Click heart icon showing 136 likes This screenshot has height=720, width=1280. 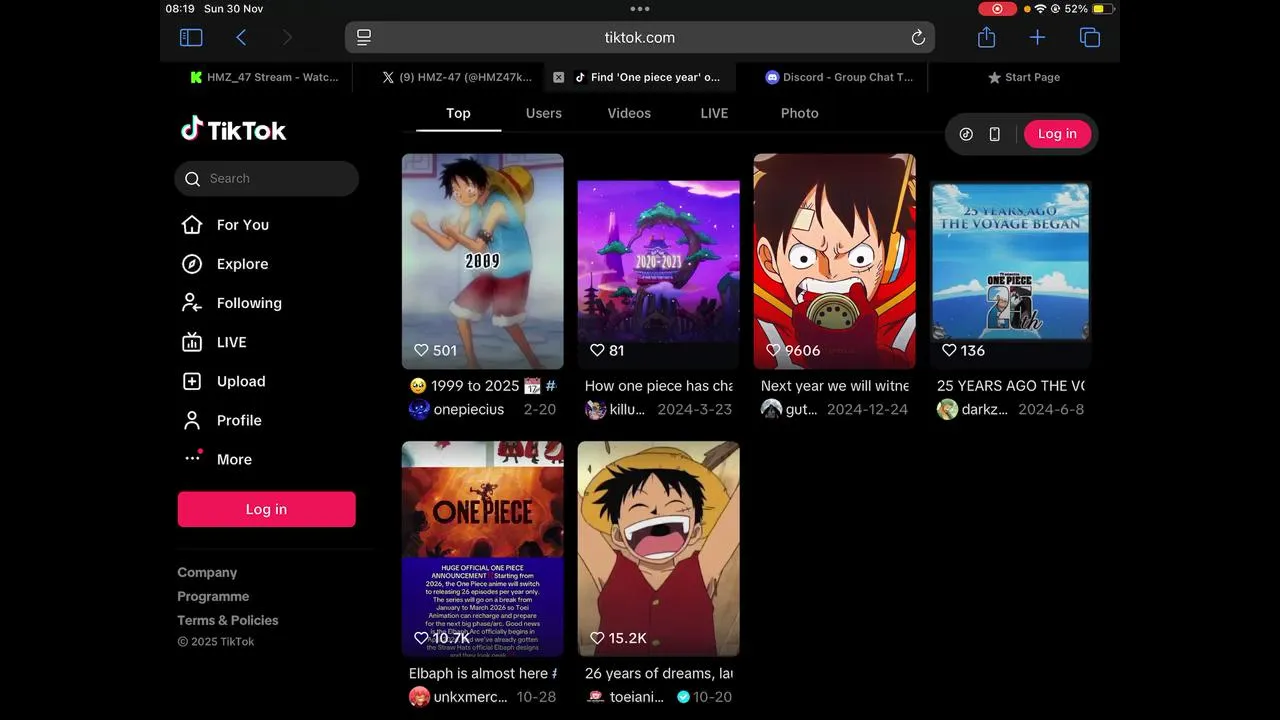(x=949, y=350)
